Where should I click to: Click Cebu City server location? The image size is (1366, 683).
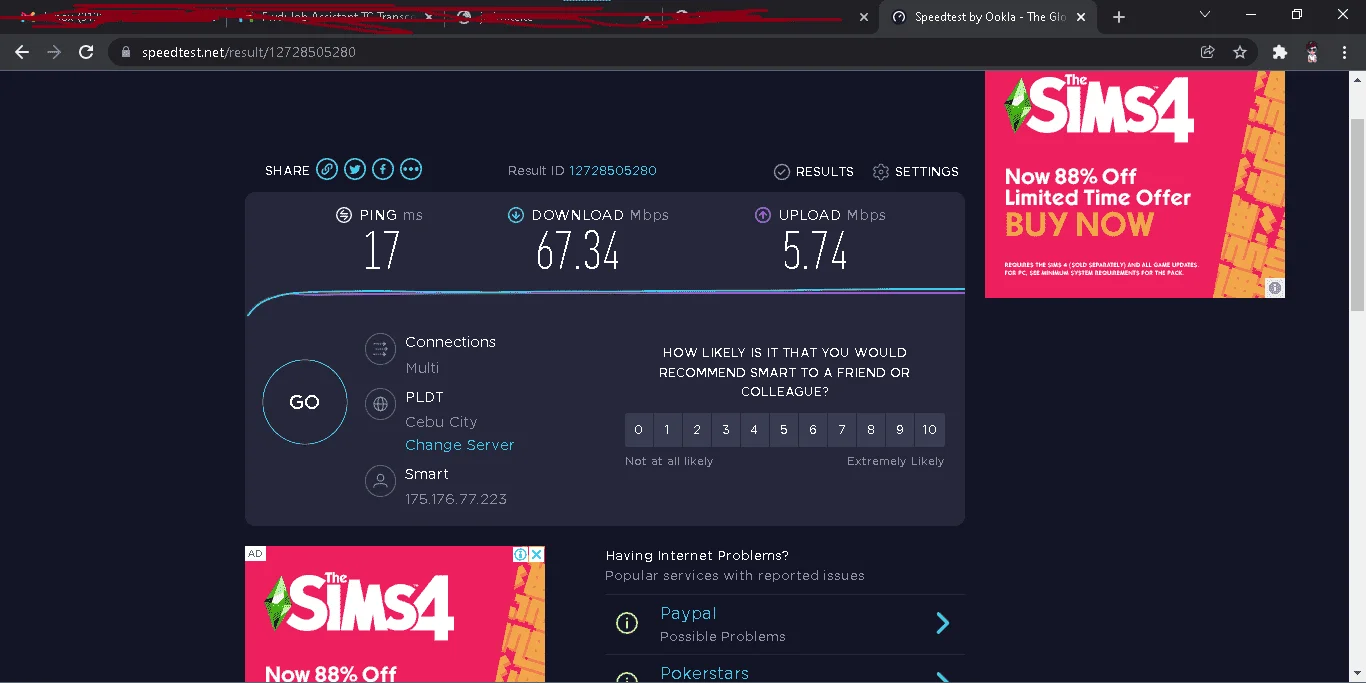tap(441, 422)
